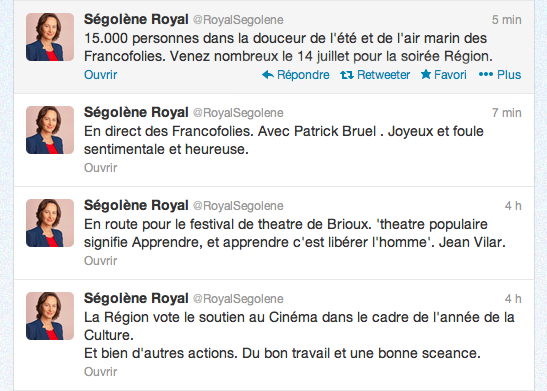The height and width of the screenshot is (391, 547).
Task: Open the Plus options menu
Action: click(509, 75)
